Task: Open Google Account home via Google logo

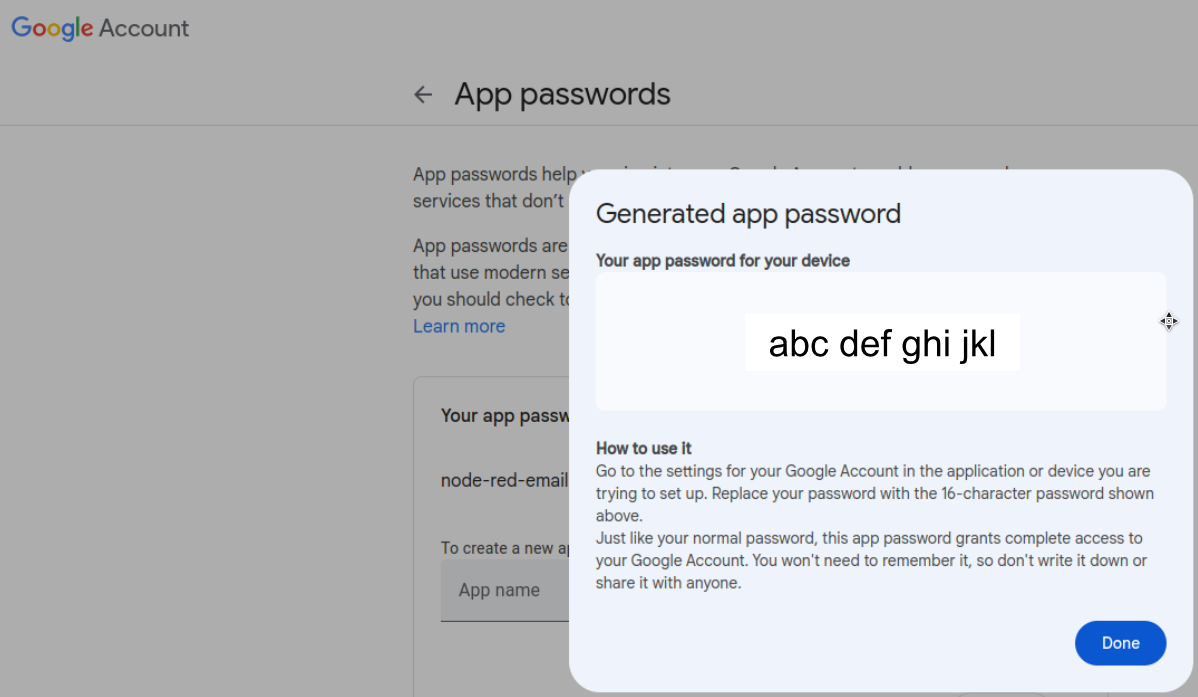Action: coord(52,28)
